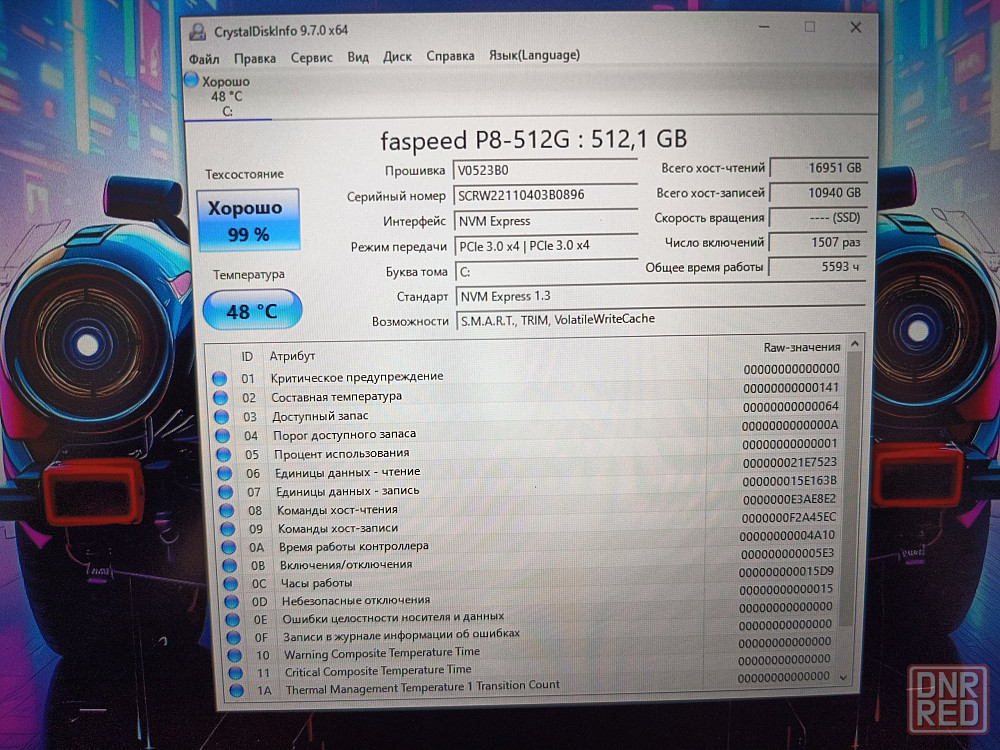
Task: Click status icon for attribute 02 Составная температура
Action: (x=221, y=398)
